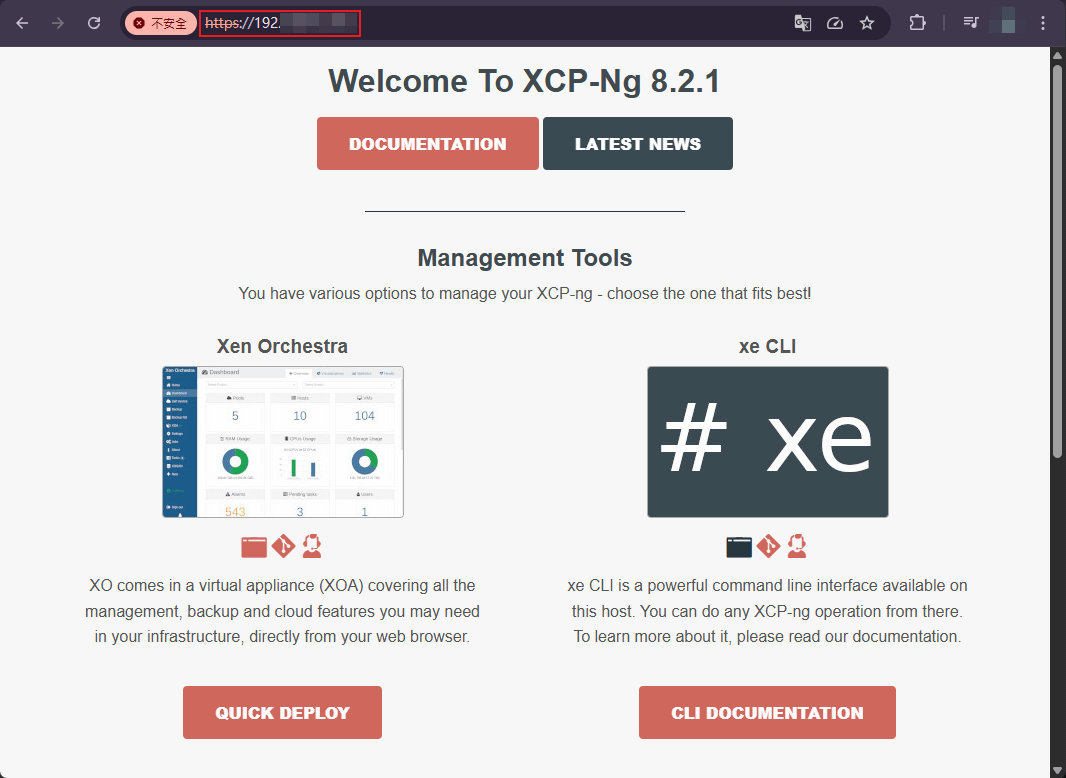This screenshot has height=778, width=1066.
Task: Click the browser forward arrow
Action: pos(58,23)
